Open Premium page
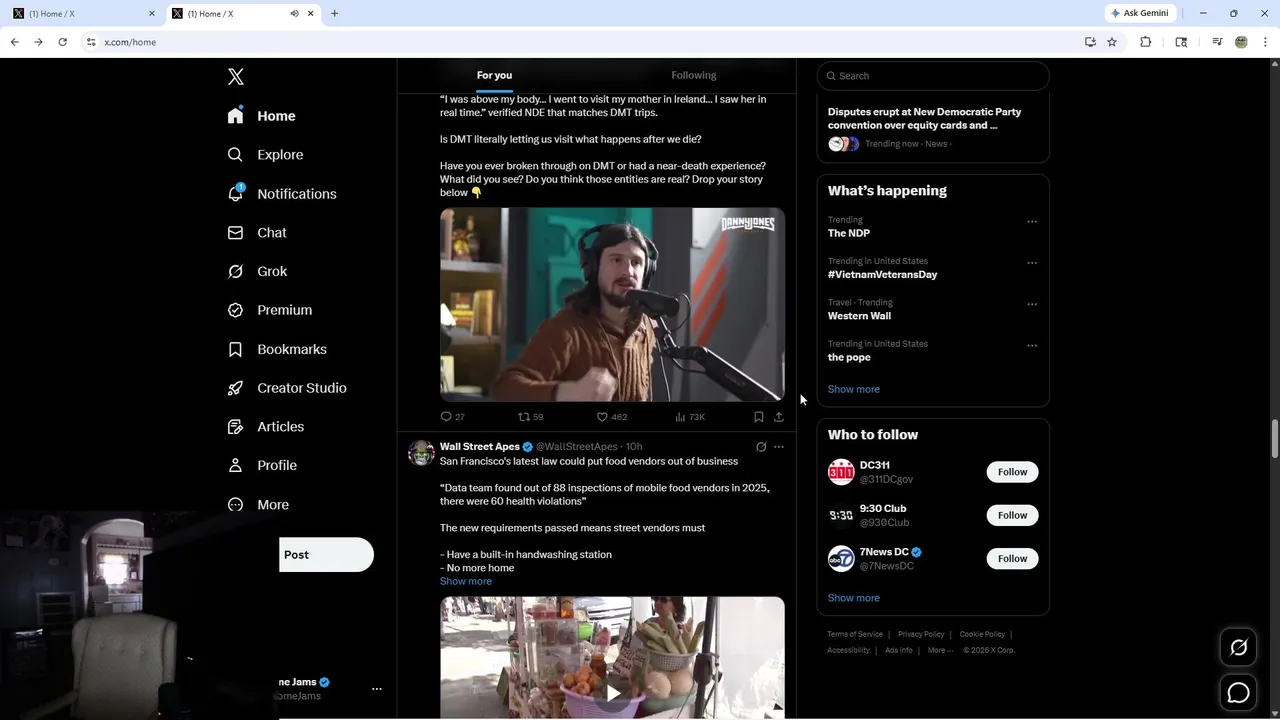 point(270,310)
